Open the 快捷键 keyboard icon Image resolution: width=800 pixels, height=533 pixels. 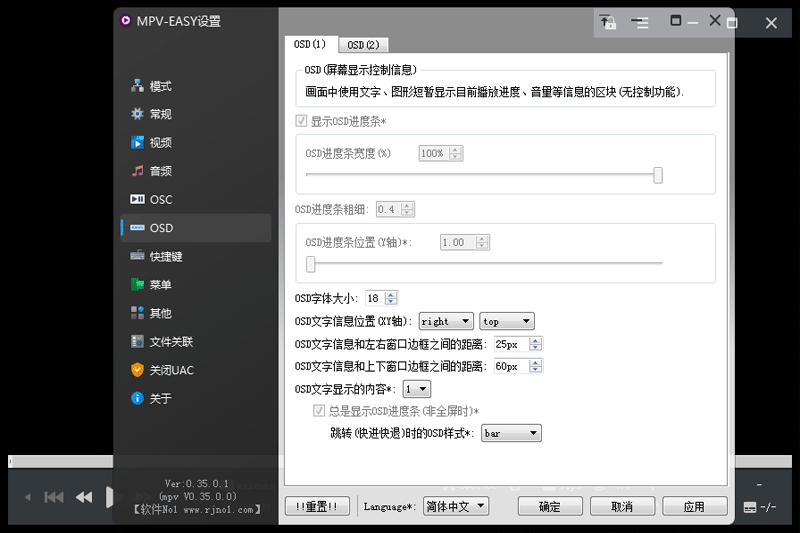137,256
